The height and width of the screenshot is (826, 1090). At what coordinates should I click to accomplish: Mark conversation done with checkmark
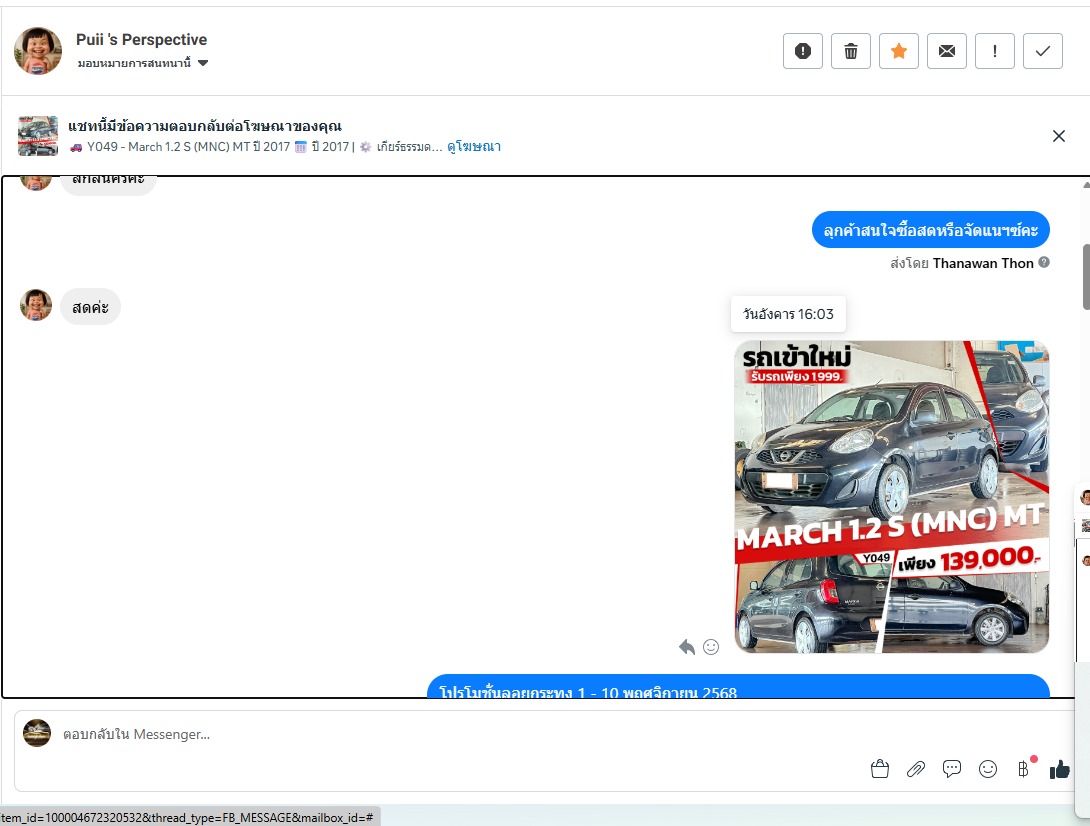(1043, 51)
